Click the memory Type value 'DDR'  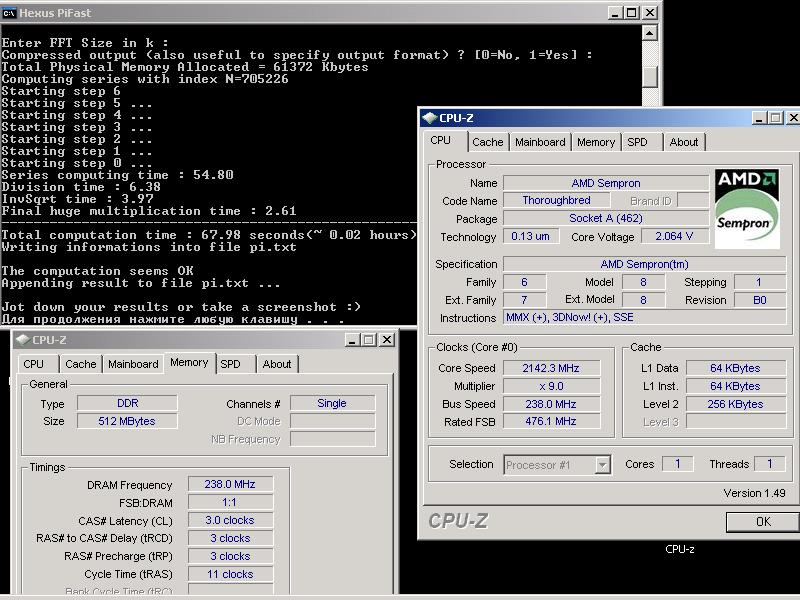coord(128,403)
